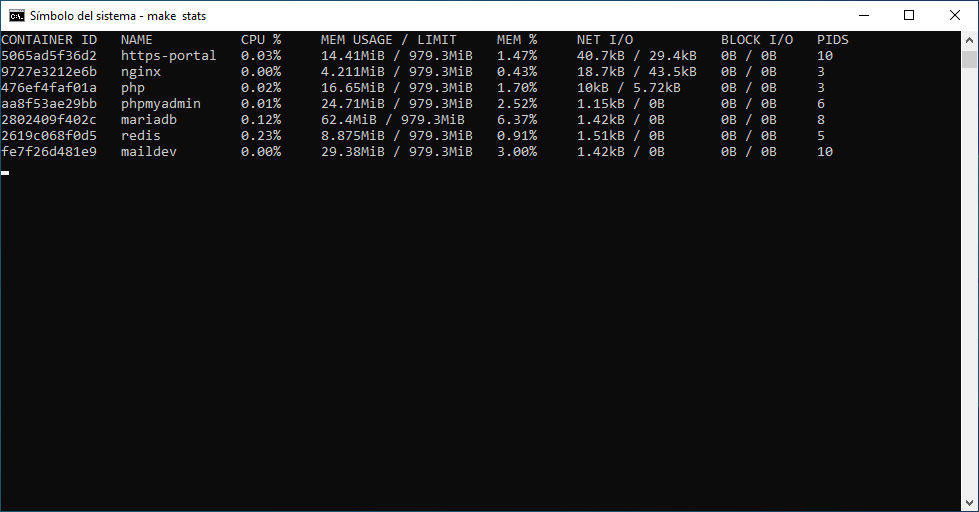
Task: Click memory usage 16.65MiB / 979.3MiB
Action: tap(397, 87)
